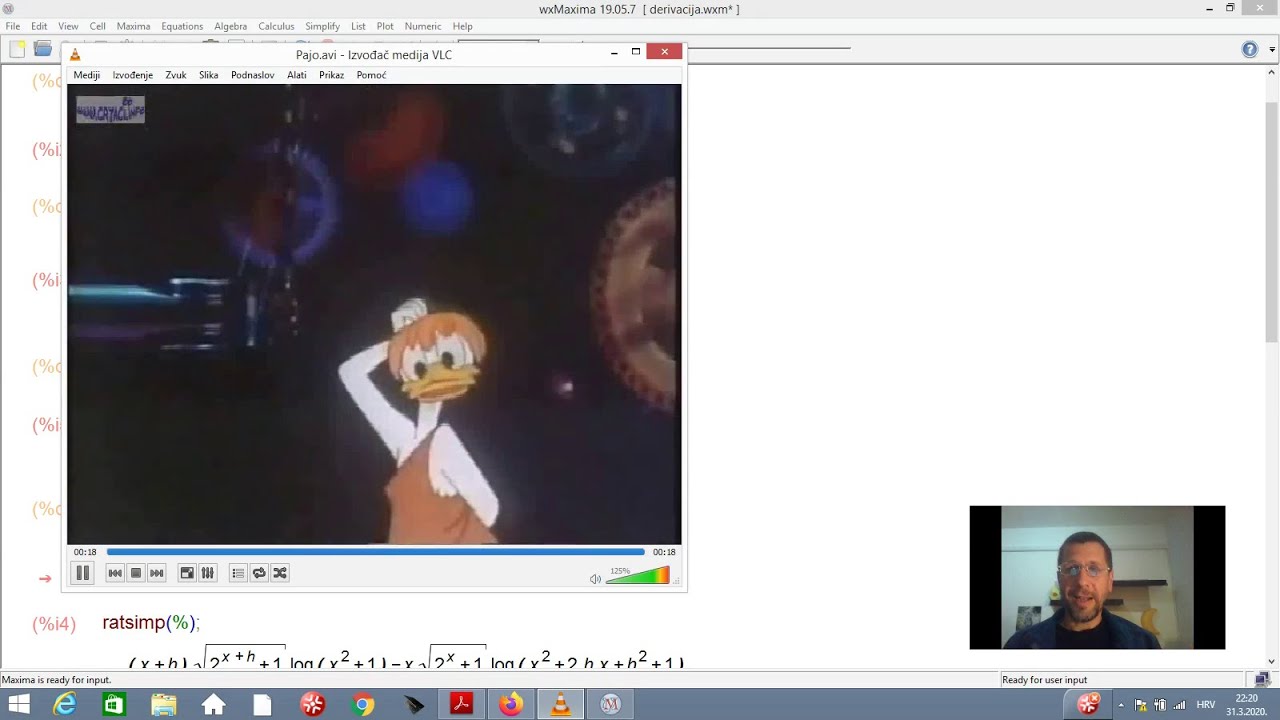Open wxMaxima View menu
The image size is (1280, 720).
click(68, 26)
